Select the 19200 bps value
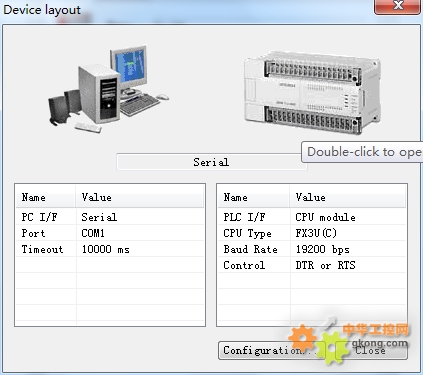Screen dimensions: 423x375 point(322,249)
